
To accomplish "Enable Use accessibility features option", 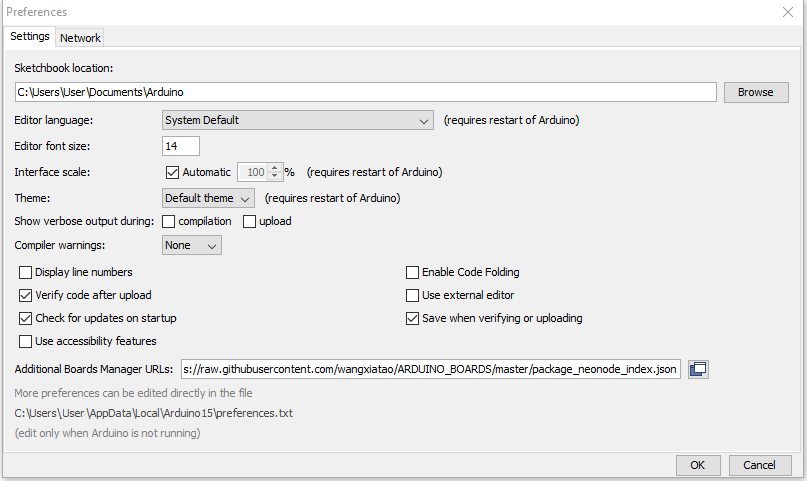I will pos(26,341).
